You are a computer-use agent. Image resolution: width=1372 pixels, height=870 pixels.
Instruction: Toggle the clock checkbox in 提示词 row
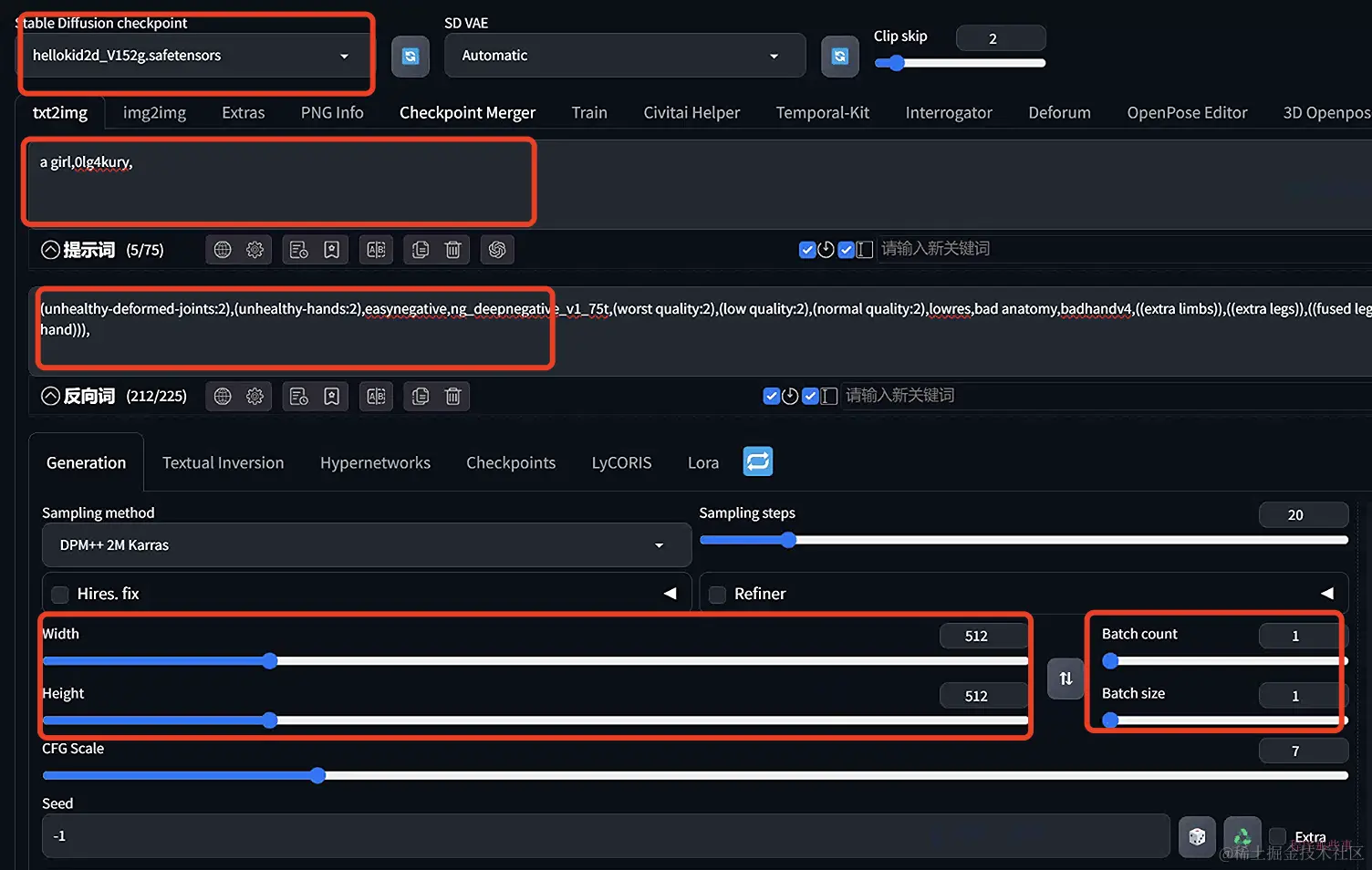pyautogui.click(x=807, y=250)
